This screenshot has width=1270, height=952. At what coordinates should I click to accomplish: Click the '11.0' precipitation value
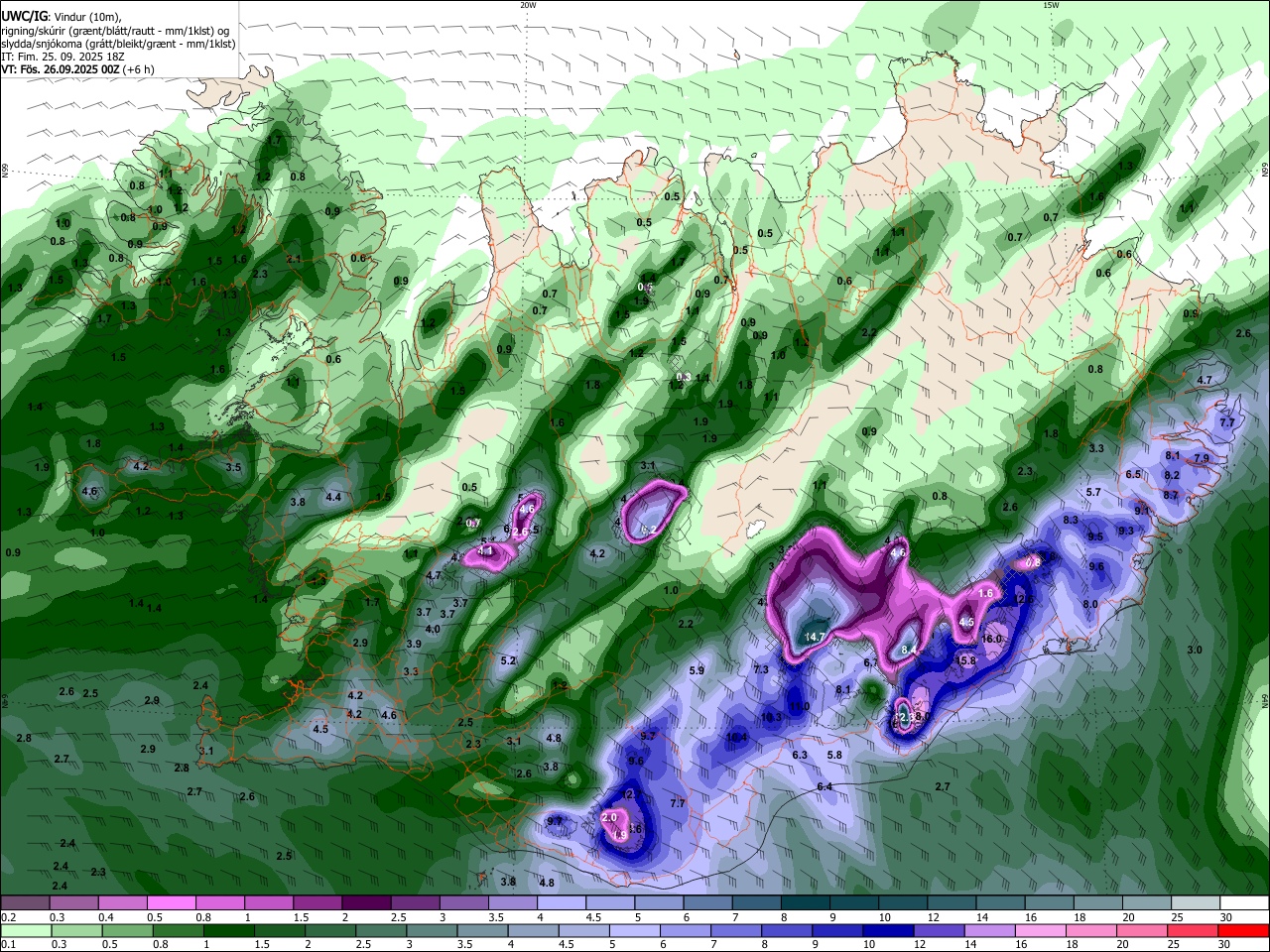(800, 706)
